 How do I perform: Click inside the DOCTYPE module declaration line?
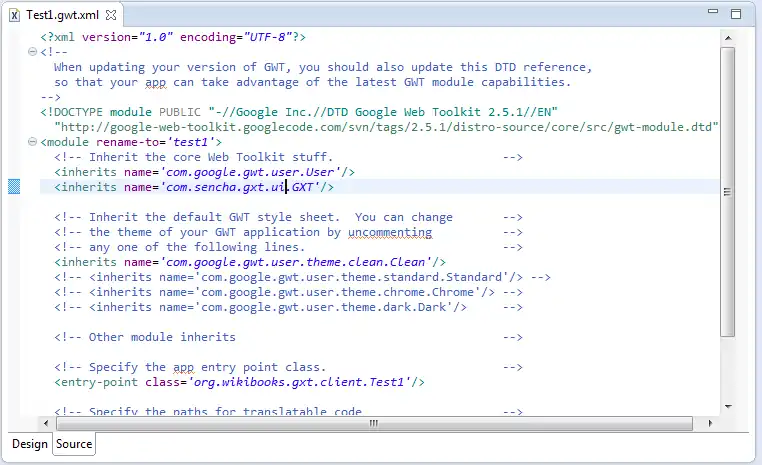[300, 112]
